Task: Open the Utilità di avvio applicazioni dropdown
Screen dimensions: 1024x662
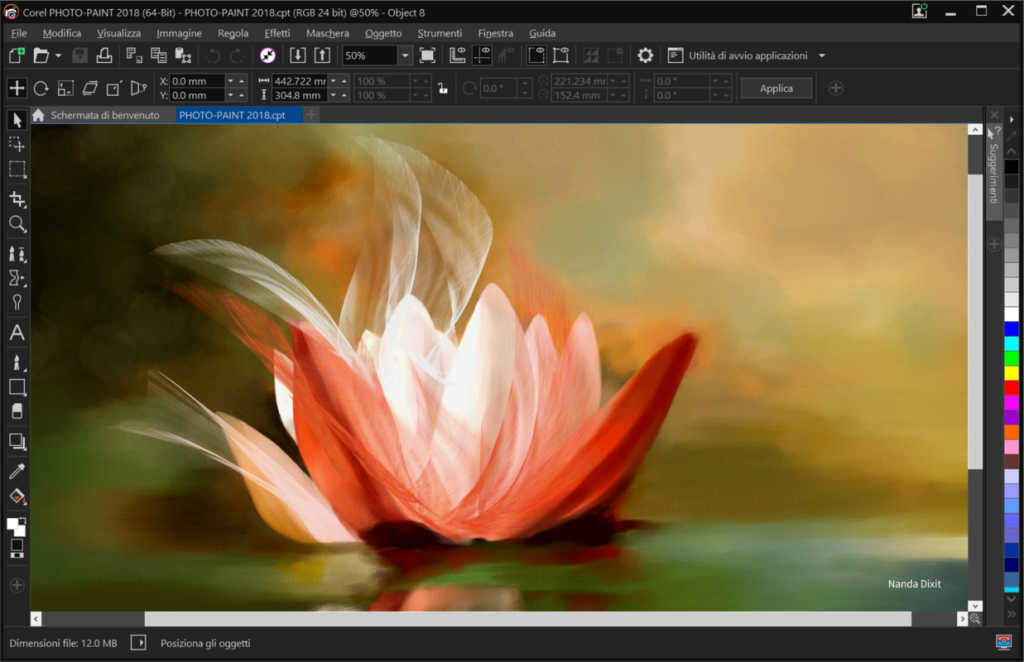Action: point(822,56)
